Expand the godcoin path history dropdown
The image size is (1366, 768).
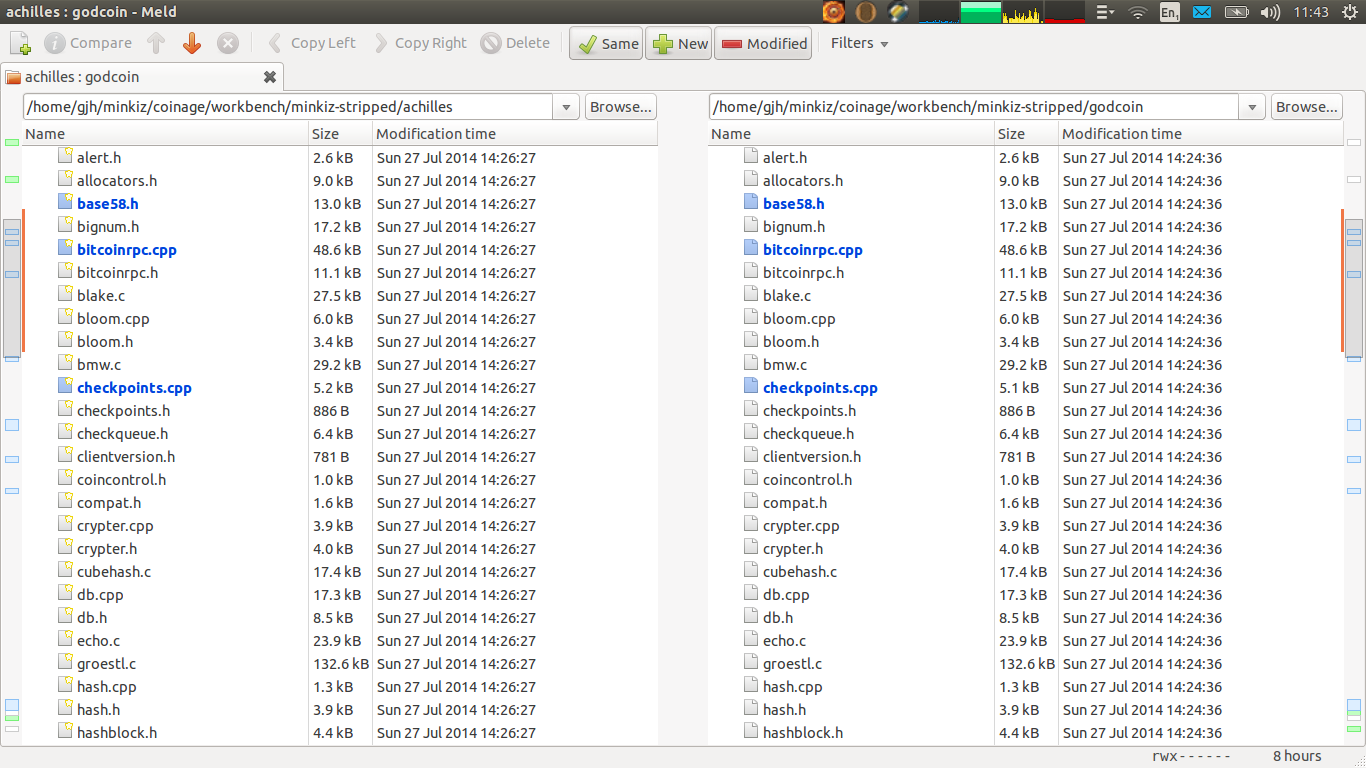coord(1252,107)
